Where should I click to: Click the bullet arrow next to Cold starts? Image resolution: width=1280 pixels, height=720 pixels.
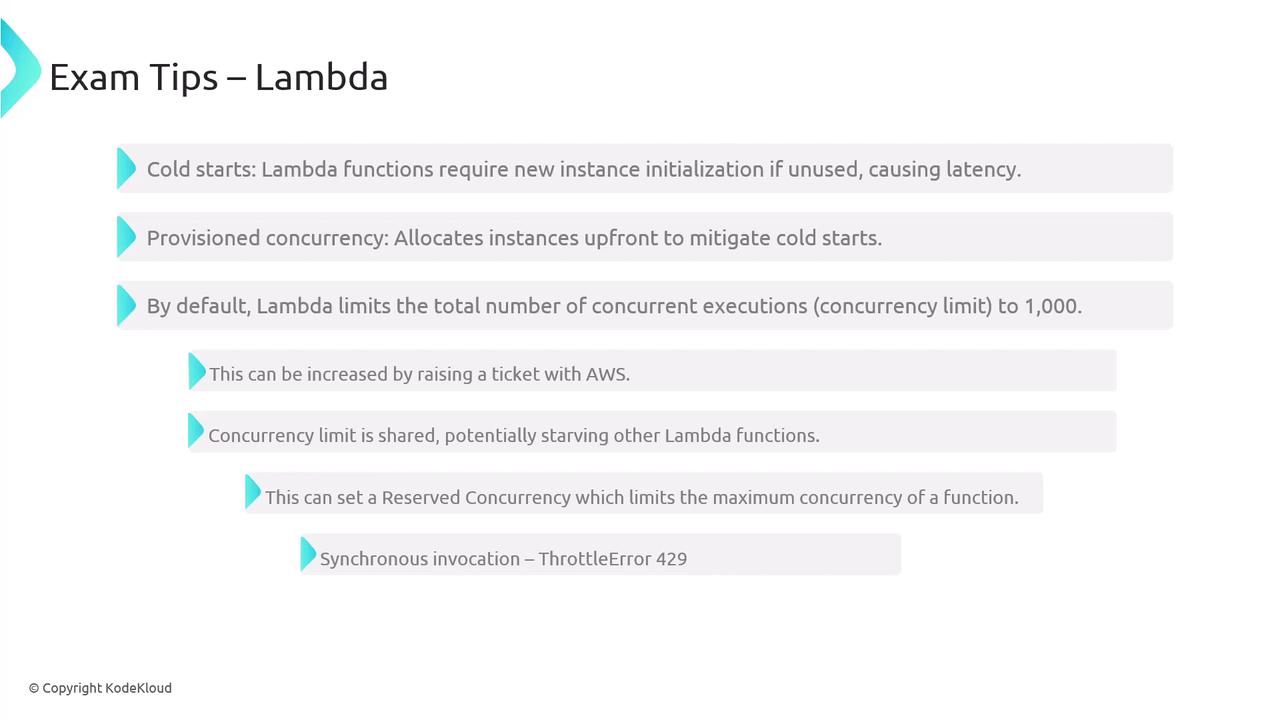126,168
